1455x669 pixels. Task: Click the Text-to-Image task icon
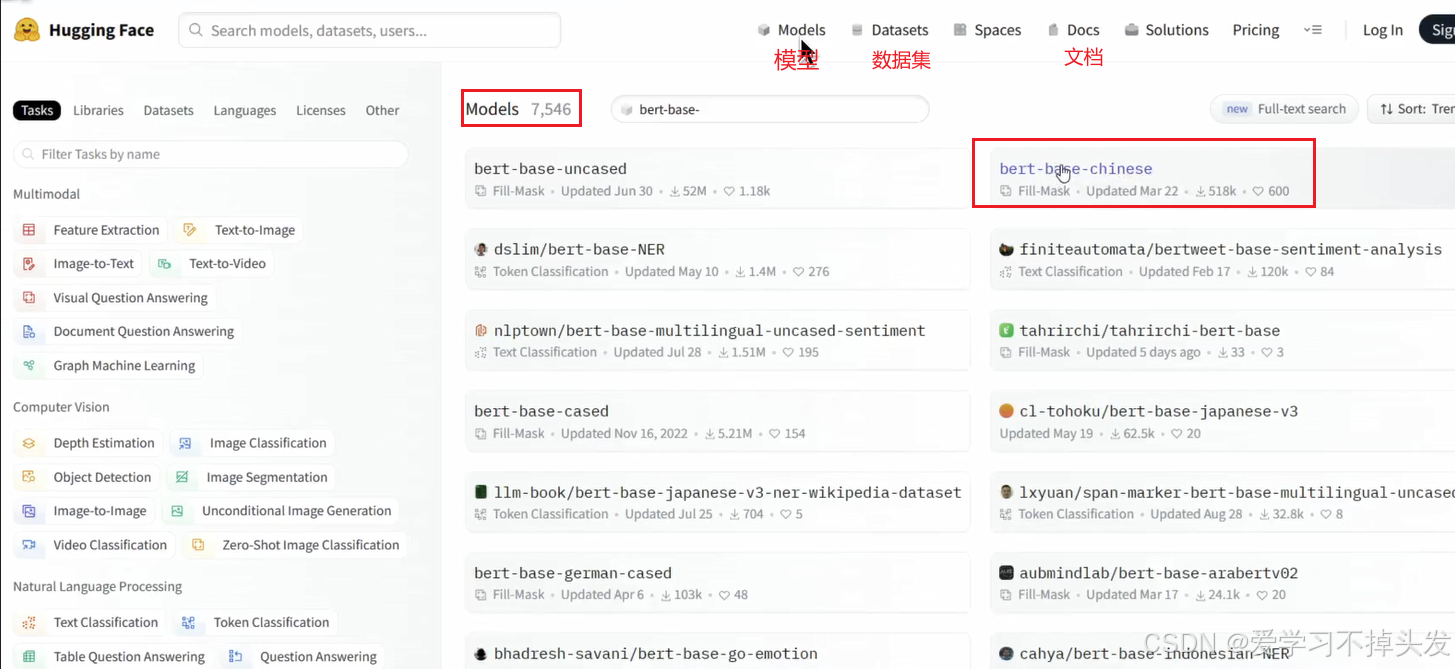(x=190, y=230)
